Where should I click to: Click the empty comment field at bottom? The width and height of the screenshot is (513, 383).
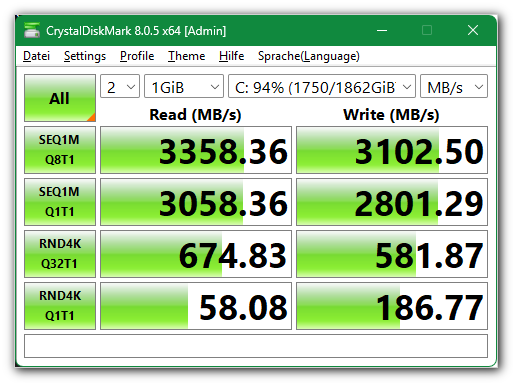(256, 346)
